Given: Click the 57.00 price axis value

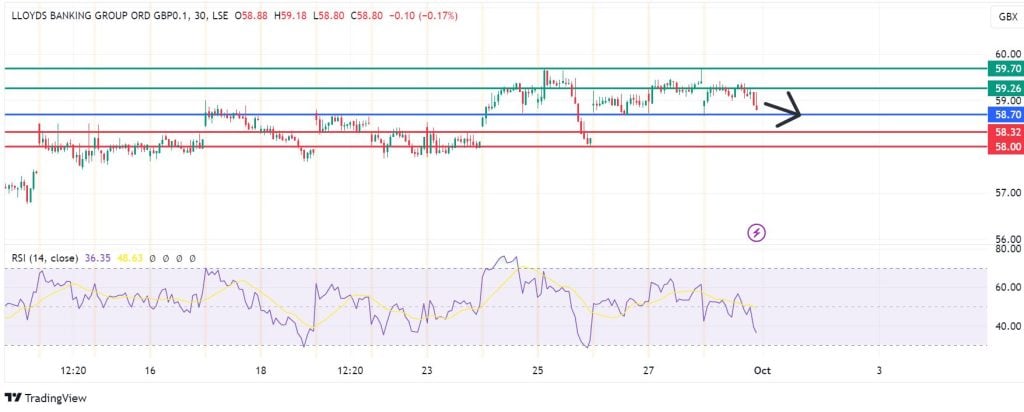Looking at the screenshot, I should click(1008, 193).
